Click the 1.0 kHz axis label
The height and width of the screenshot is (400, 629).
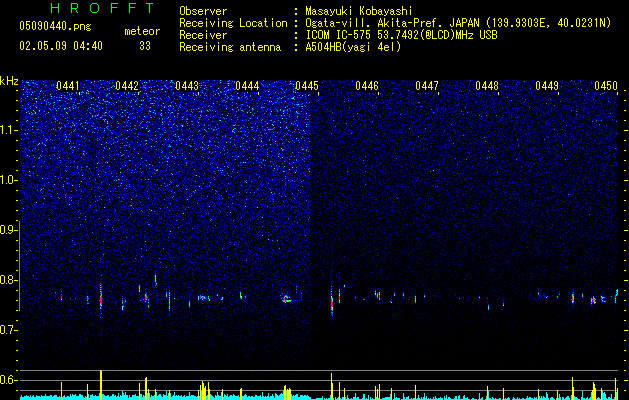pos(8,180)
